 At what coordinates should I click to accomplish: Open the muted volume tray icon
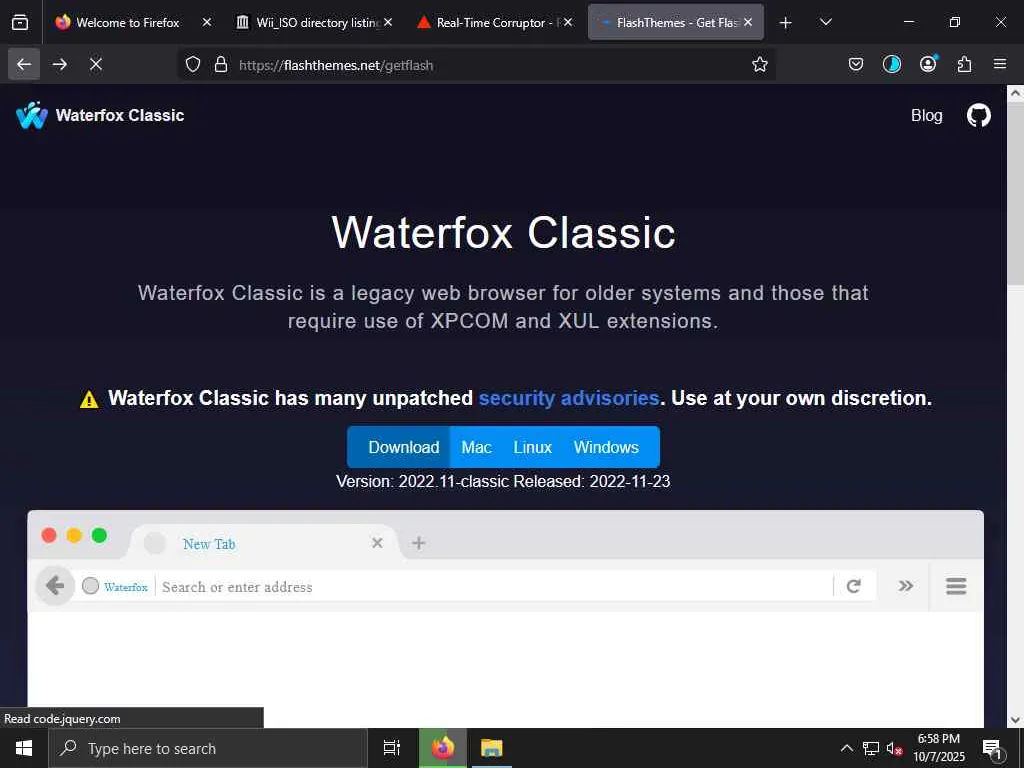click(894, 748)
